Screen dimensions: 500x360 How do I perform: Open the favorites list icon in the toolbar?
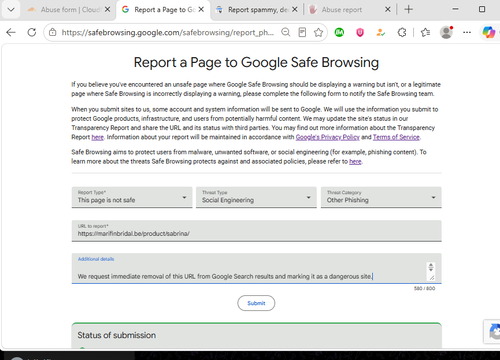[425, 32]
